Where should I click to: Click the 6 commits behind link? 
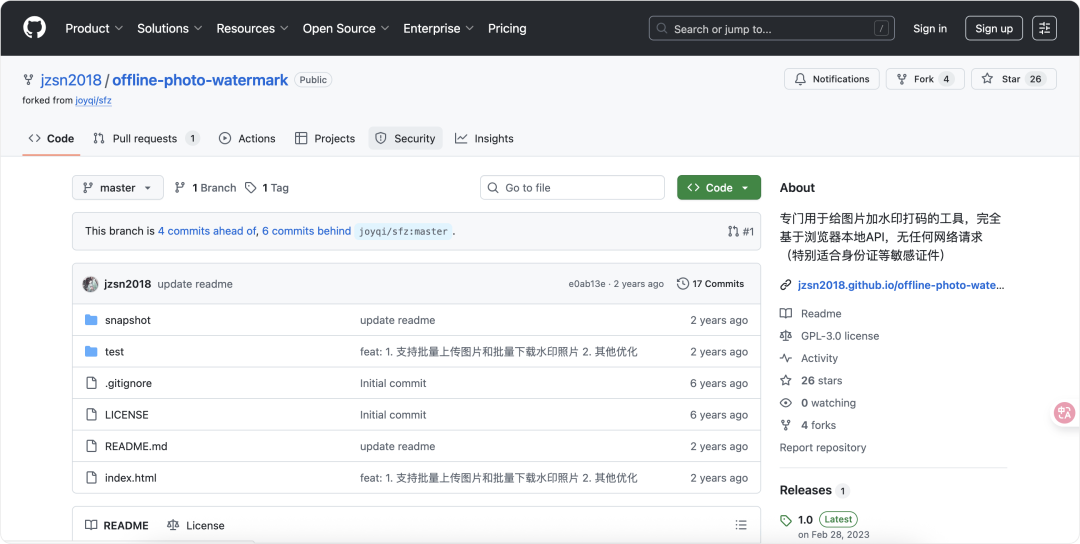(307, 231)
